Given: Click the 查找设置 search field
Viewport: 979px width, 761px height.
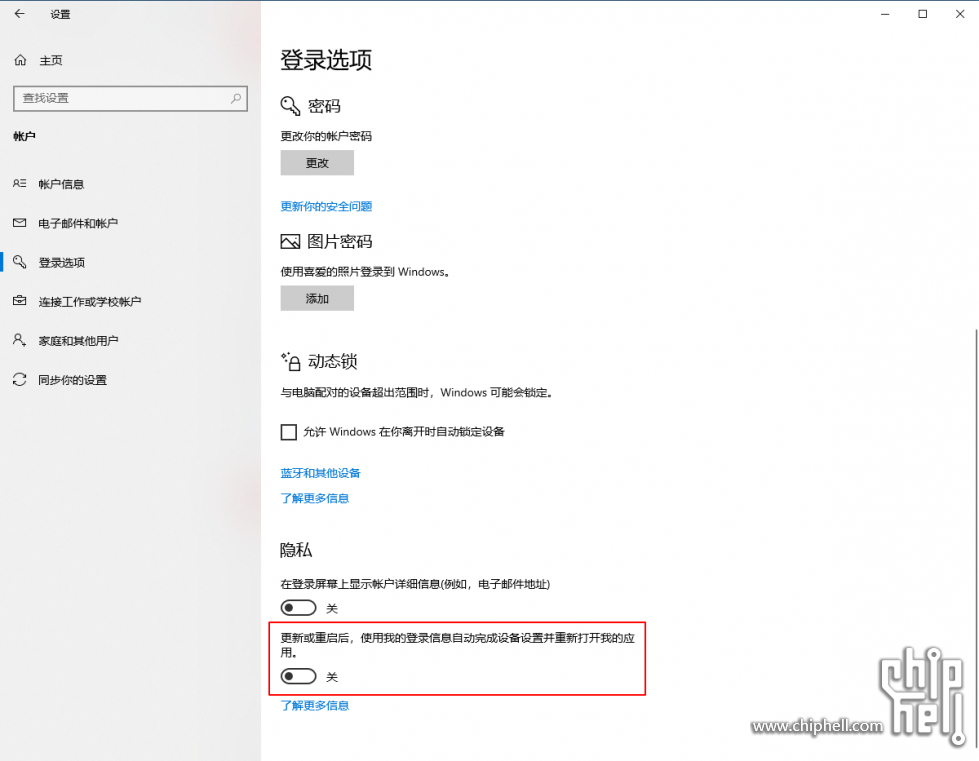Looking at the screenshot, I should click(130, 99).
